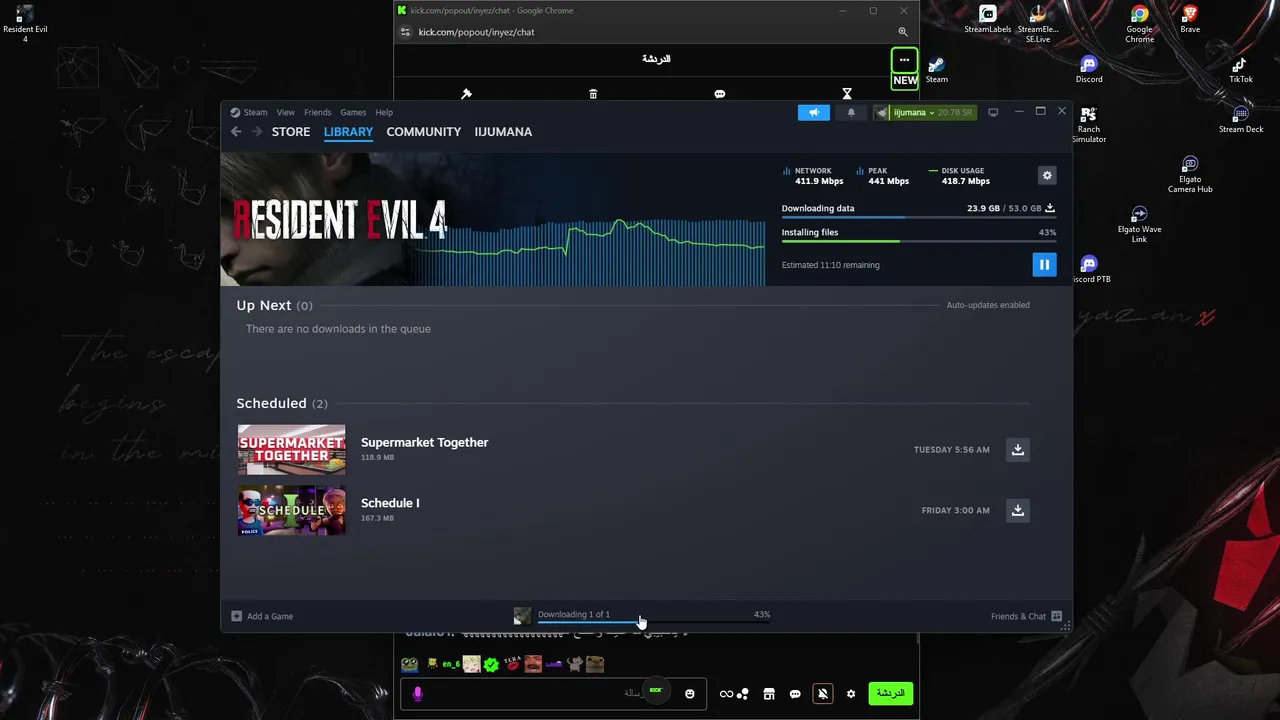The height and width of the screenshot is (720, 1280).
Task: Click Steam announcements megaphone button
Action: point(814,112)
